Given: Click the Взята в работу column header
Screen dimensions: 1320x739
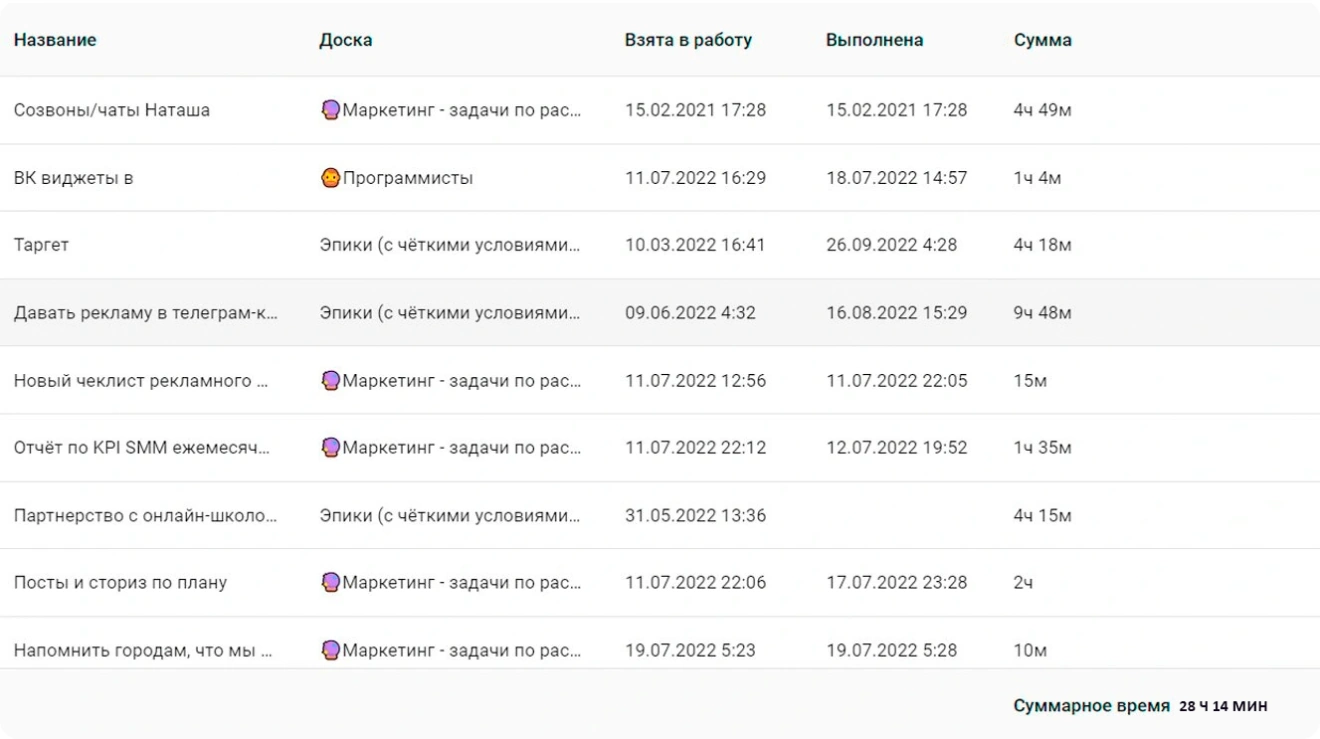Looking at the screenshot, I should (x=688, y=41).
